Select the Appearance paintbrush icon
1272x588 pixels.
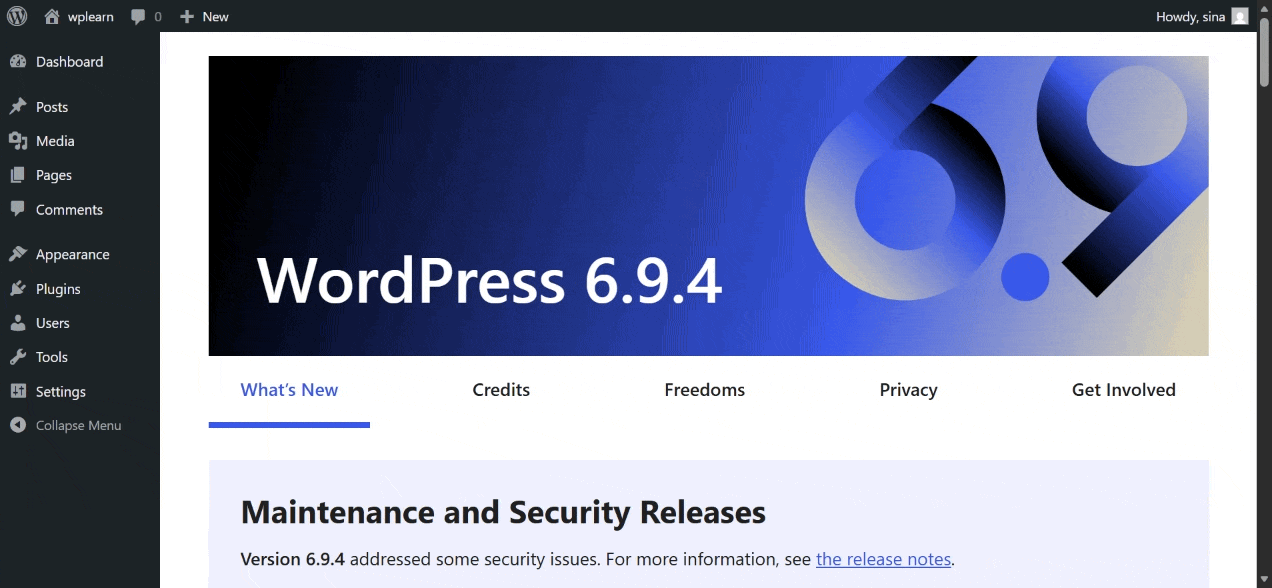pyautogui.click(x=17, y=253)
